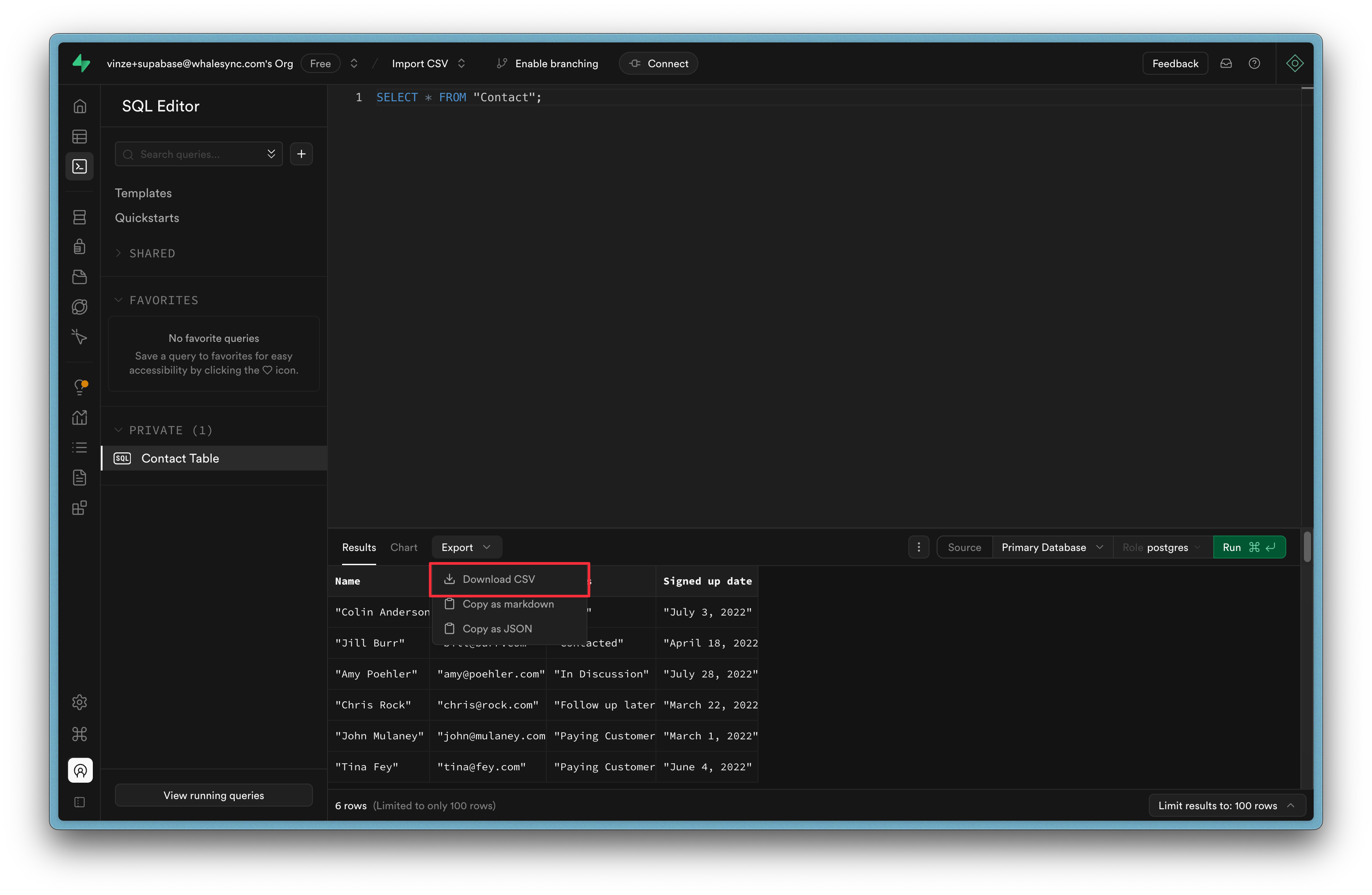The height and width of the screenshot is (895, 1372).
Task: Click the results vertical scrollbar
Action: coord(1307,547)
